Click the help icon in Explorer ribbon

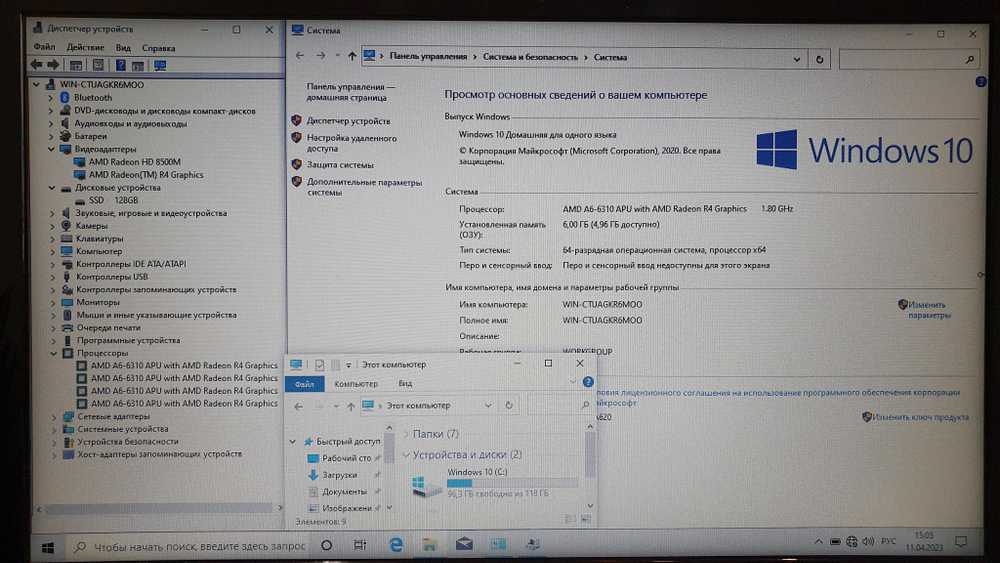tap(588, 382)
